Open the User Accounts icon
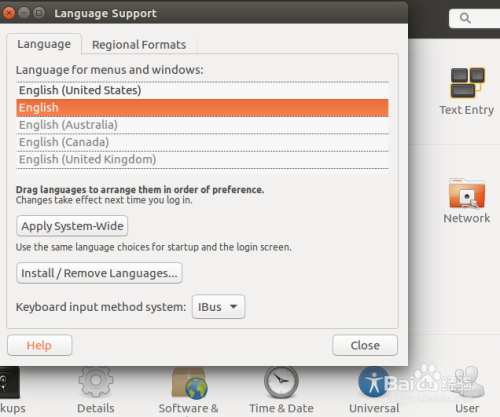 pyautogui.click(x=467, y=382)
